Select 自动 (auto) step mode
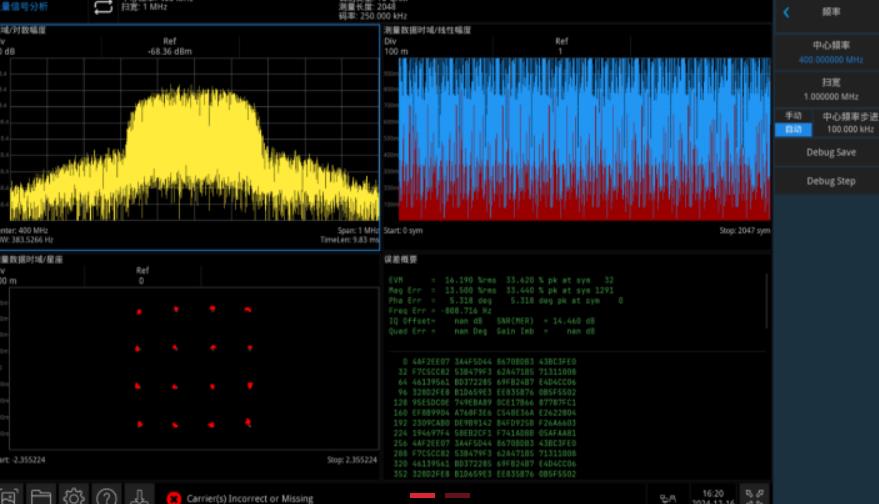 tap(793, 129)
